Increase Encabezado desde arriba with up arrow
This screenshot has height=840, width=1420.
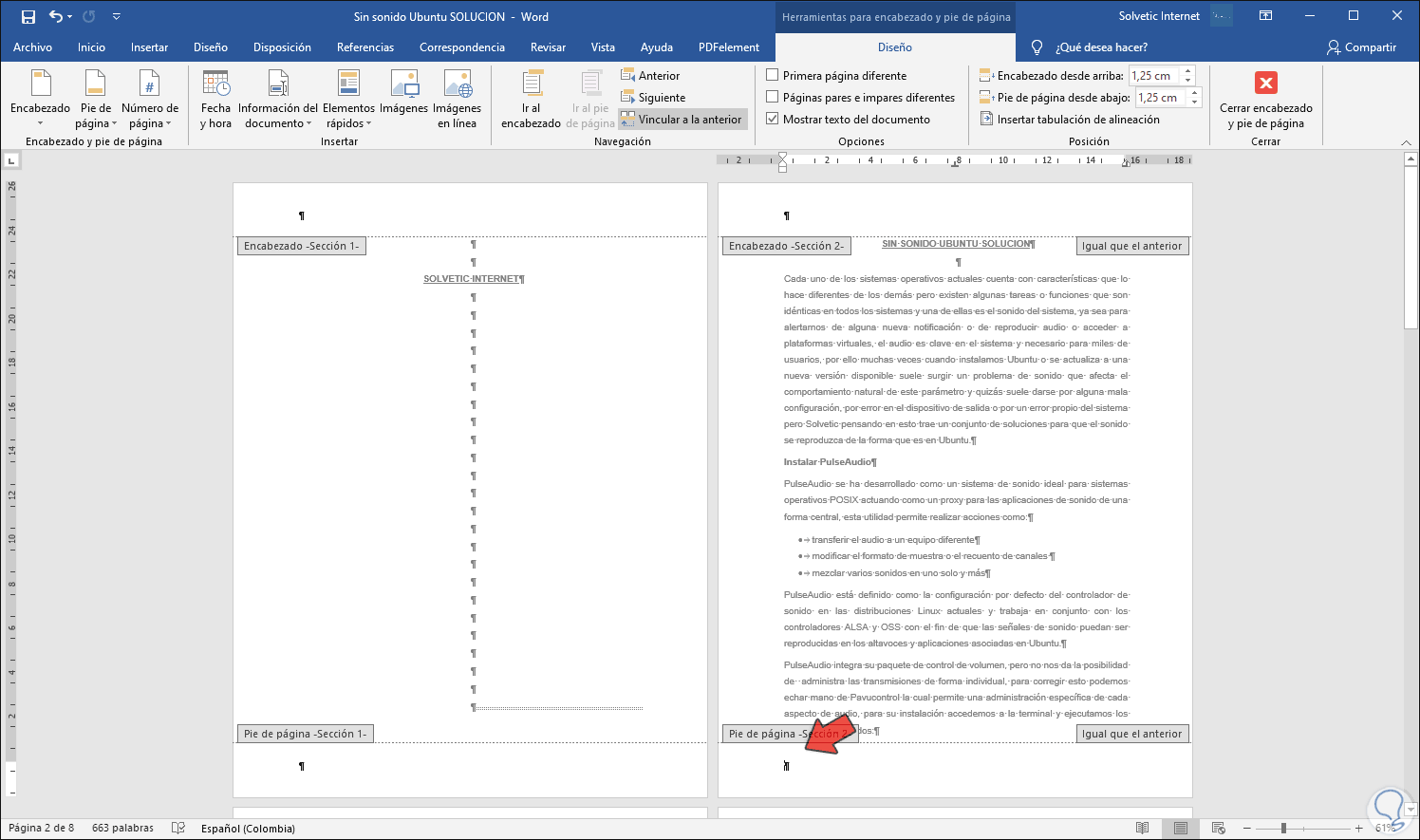tap(1188, 71)
